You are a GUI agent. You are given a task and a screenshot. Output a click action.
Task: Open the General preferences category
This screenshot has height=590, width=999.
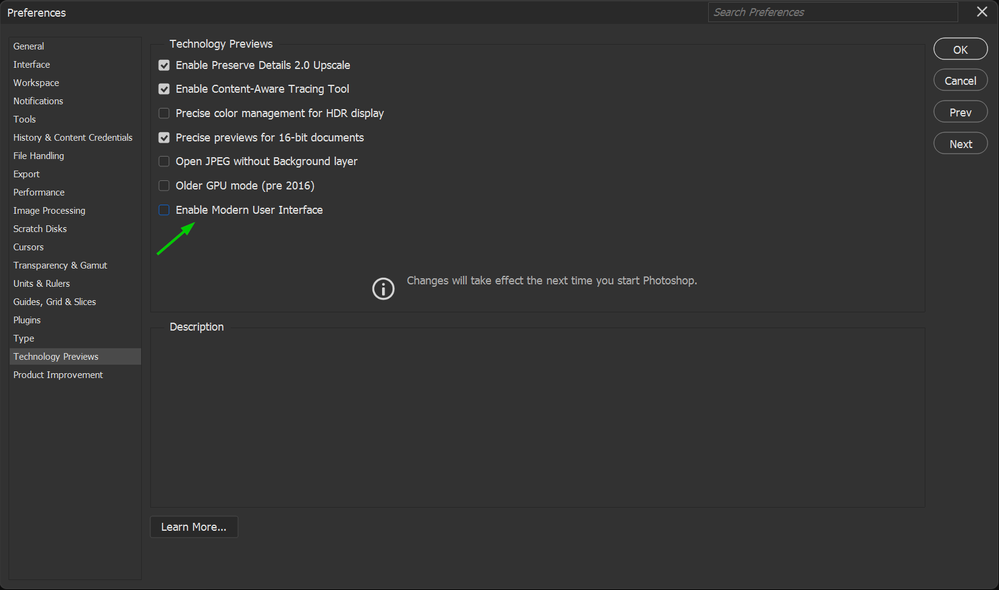click(x=29, y=46)
